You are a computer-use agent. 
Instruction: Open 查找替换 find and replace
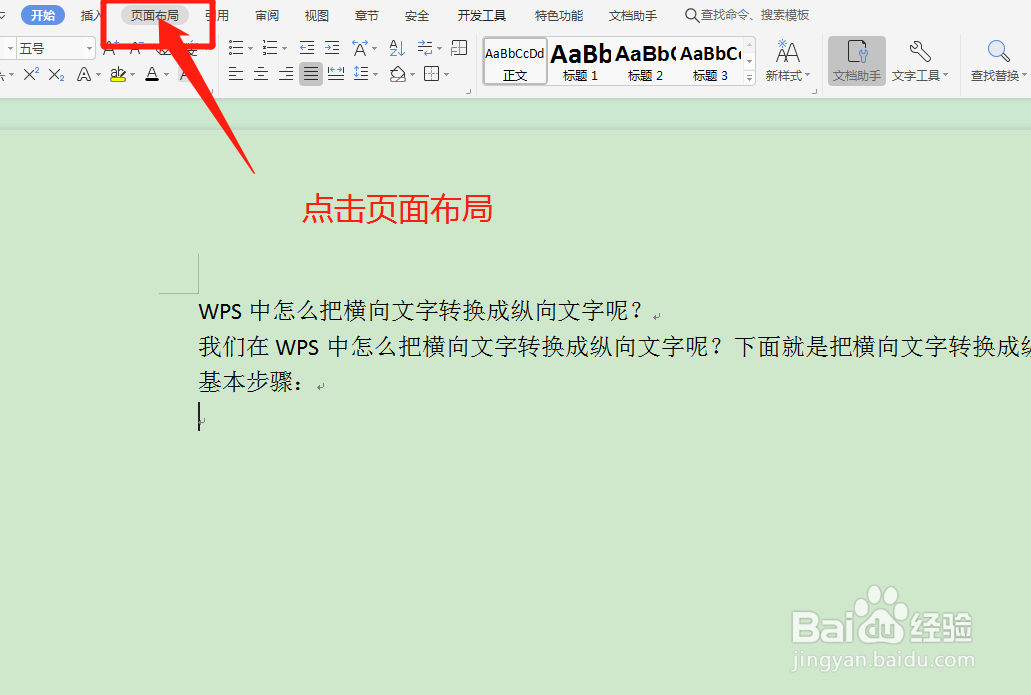coord(998,60)
